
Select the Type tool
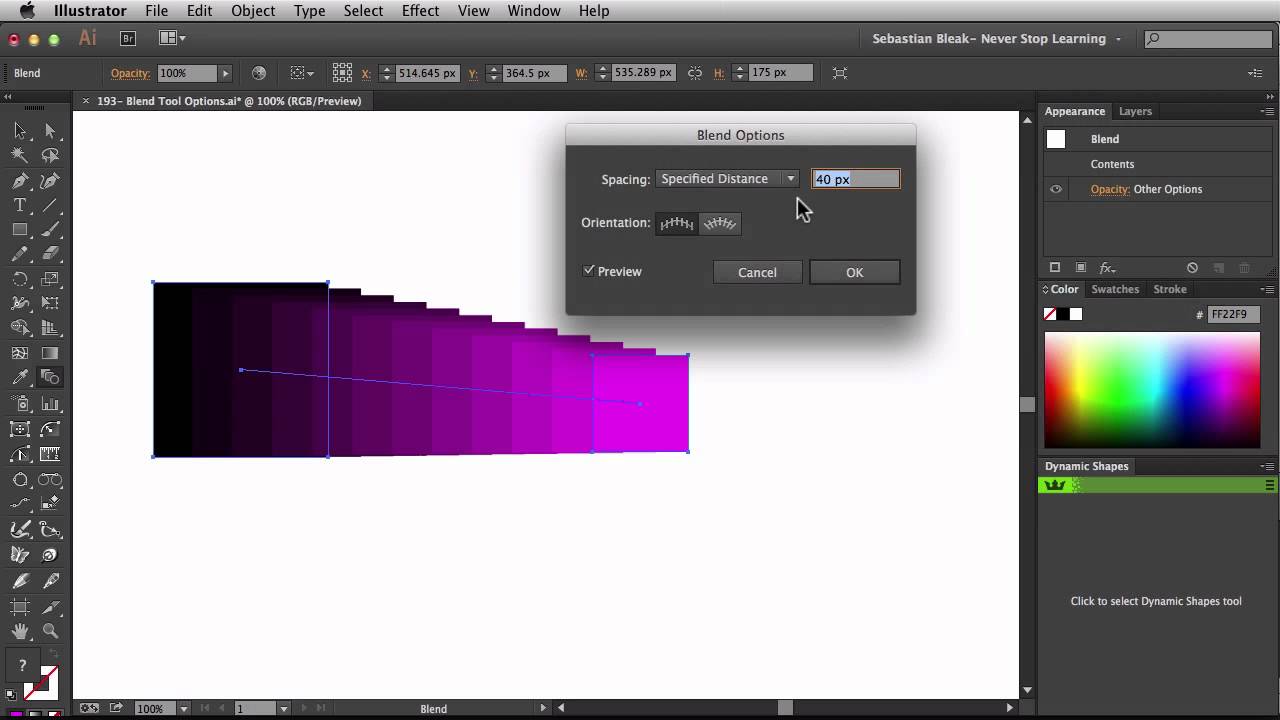click(20, 206)
